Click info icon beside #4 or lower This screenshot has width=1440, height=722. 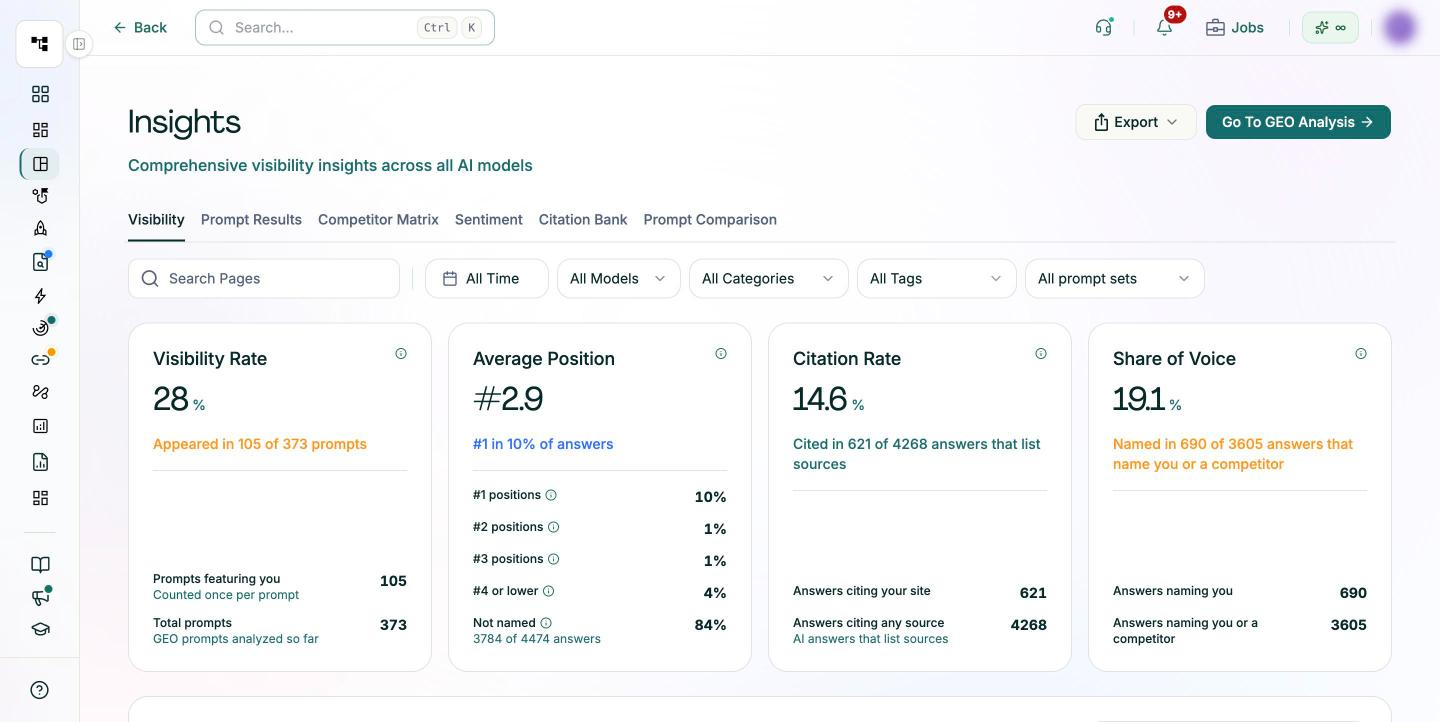[x=548, y=591]
